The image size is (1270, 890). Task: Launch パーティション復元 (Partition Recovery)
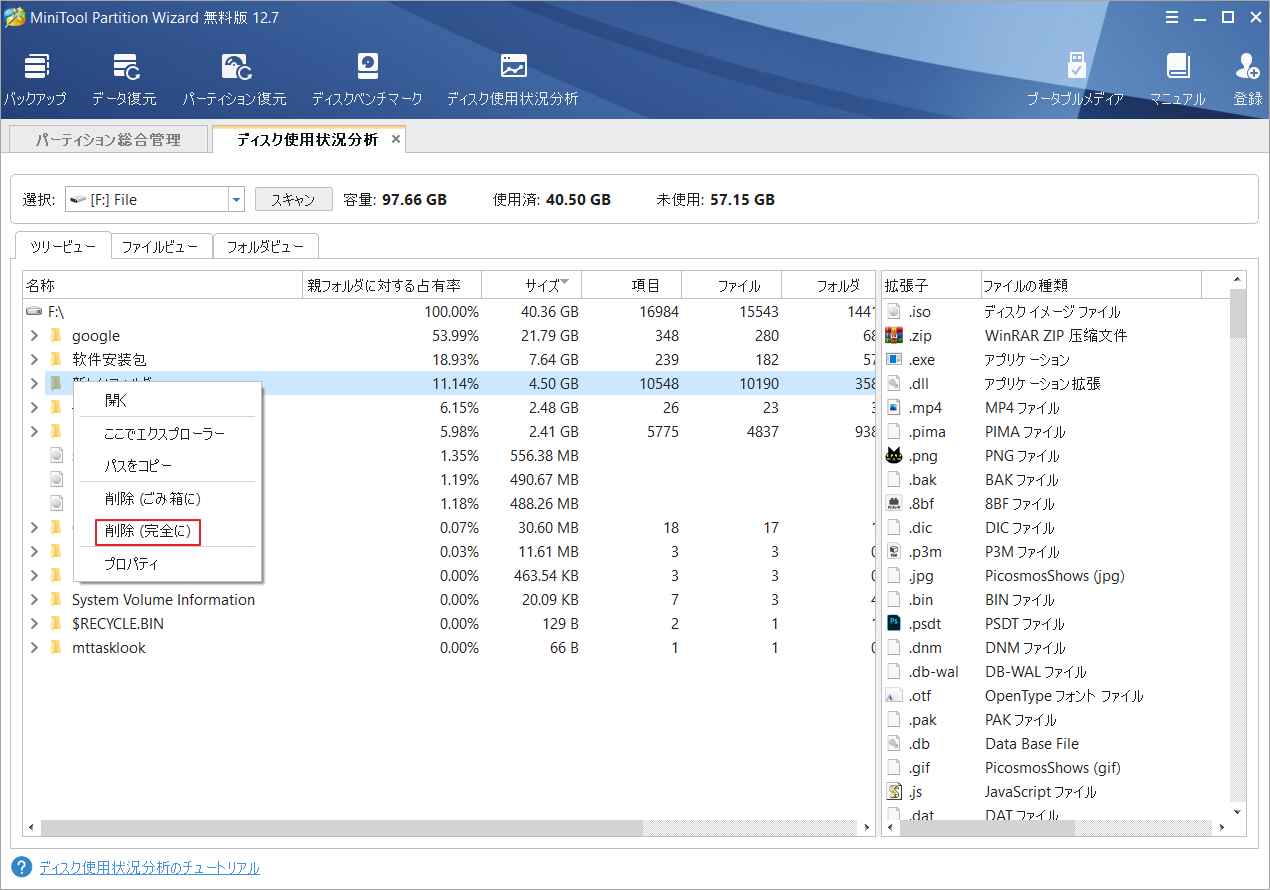tap(235, 75)
